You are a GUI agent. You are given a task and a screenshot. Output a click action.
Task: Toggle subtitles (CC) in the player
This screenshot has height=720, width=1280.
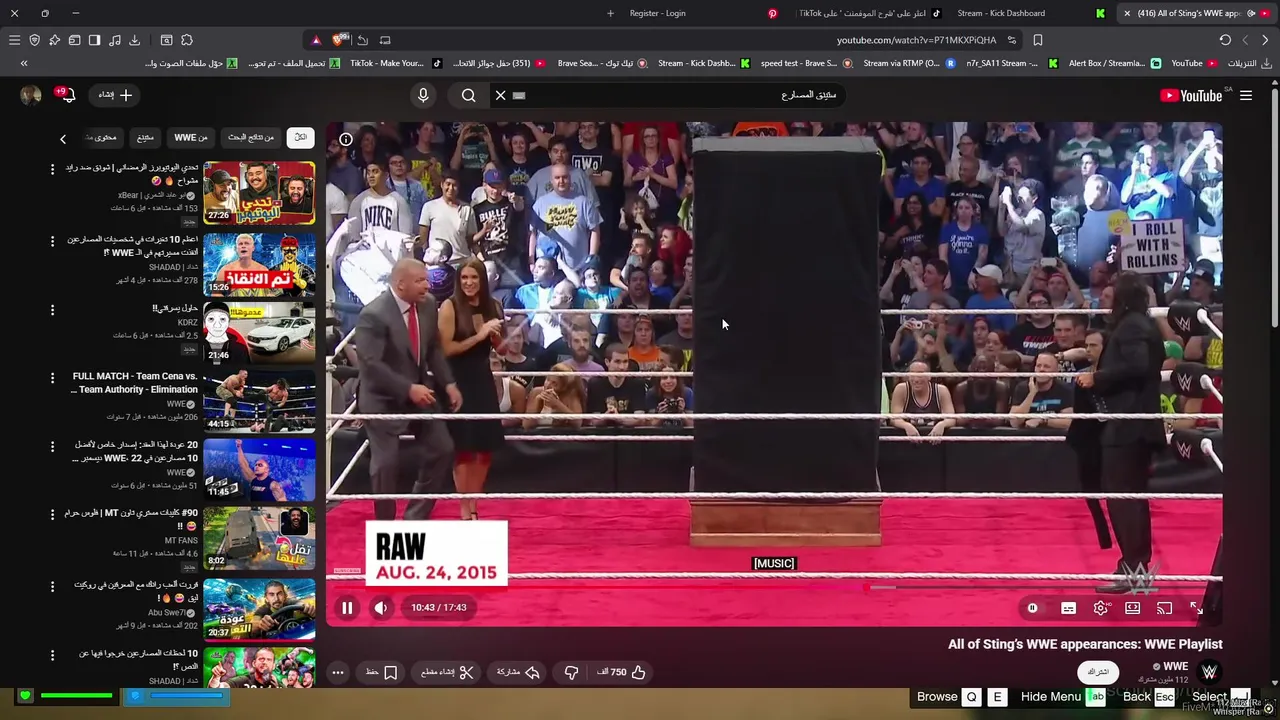(1068, 608)
